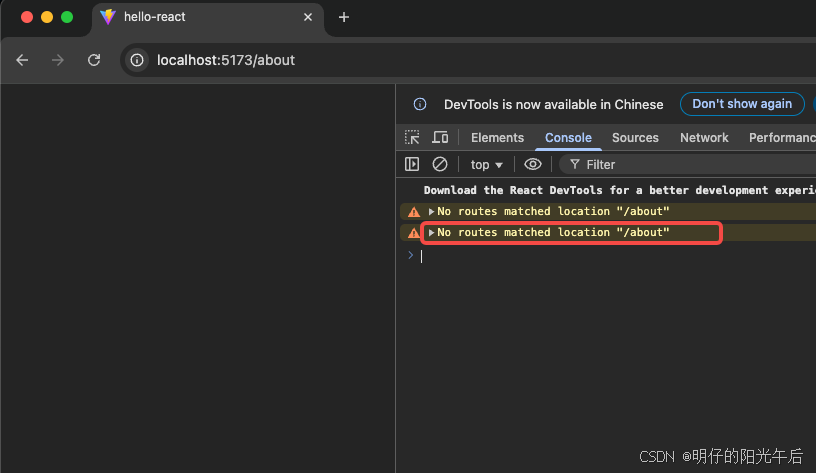Toggle the device toolbar icon
816x473 pixels.
click(440, 137)
